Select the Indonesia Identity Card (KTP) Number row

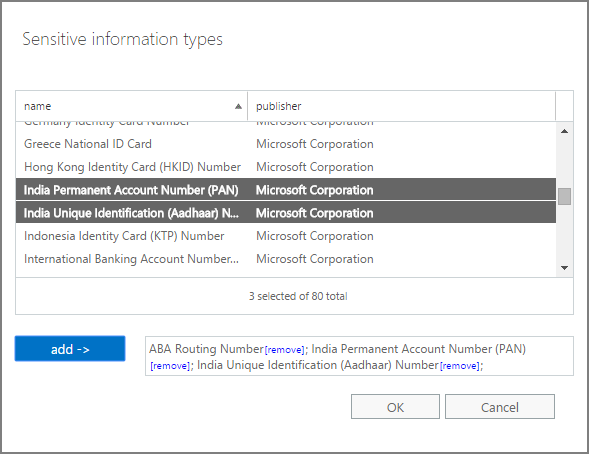[286, 236]
